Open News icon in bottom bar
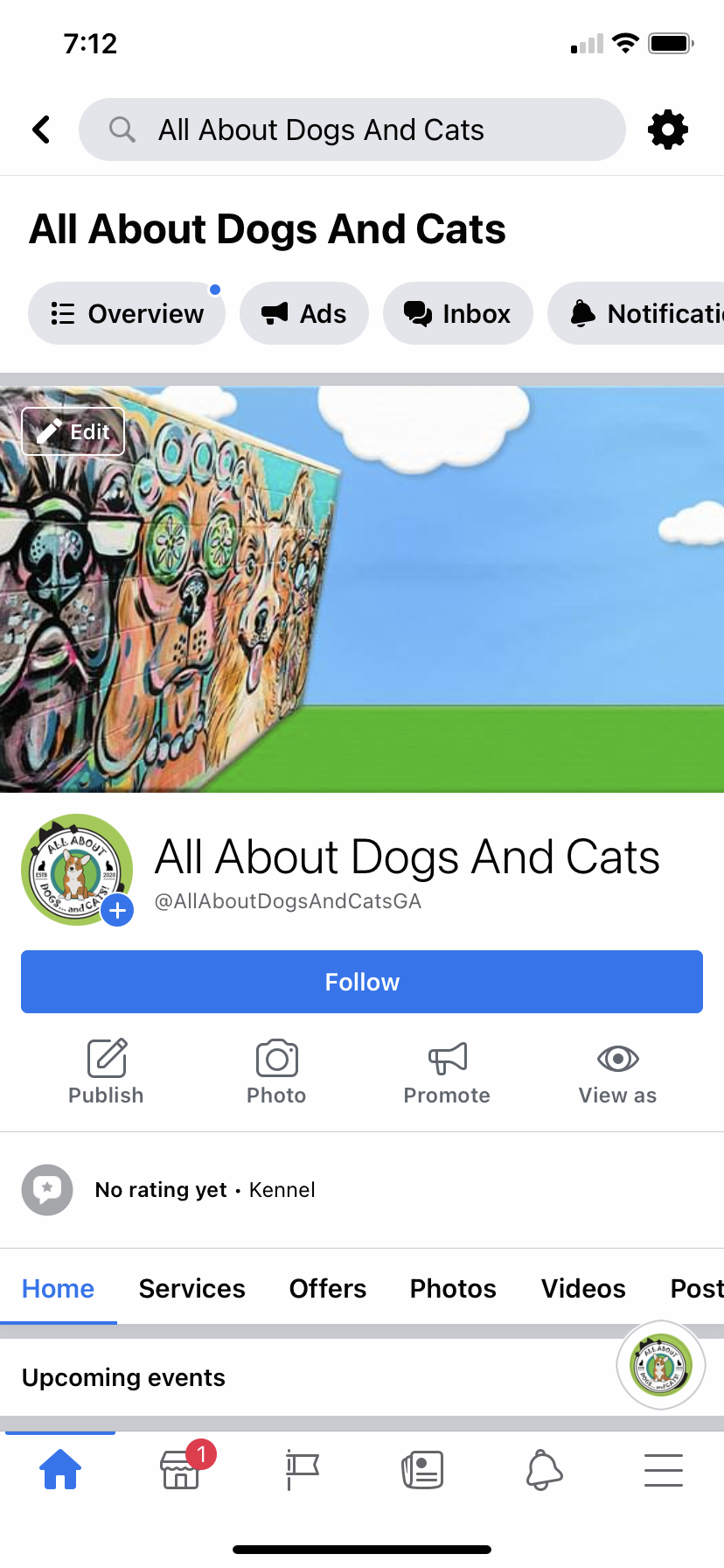Viewport: 724px width, 1568px height. tap(422, 1469)
